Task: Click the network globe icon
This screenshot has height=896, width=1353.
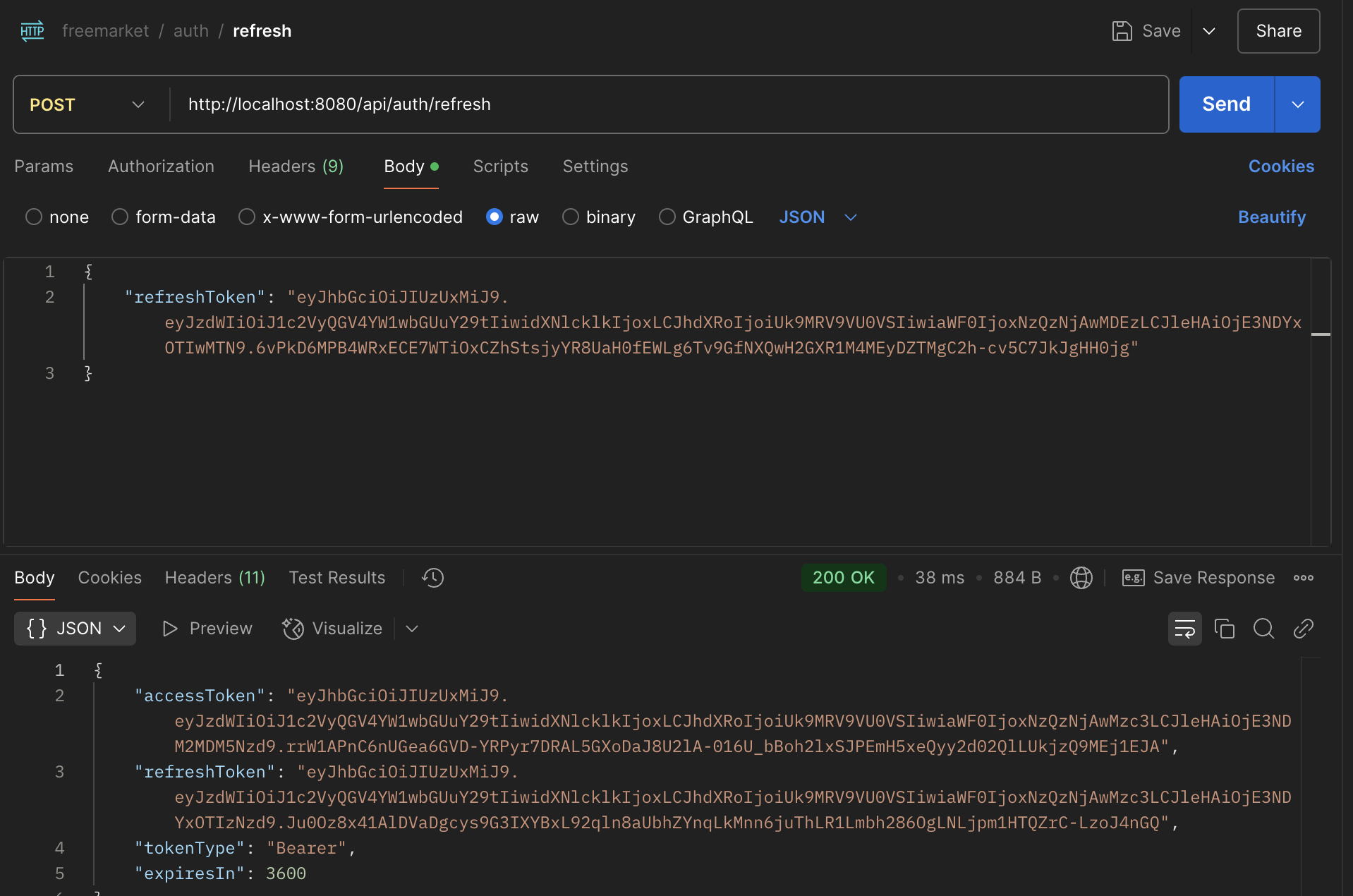Action: pyautogui.click(x=1081, y=578)
